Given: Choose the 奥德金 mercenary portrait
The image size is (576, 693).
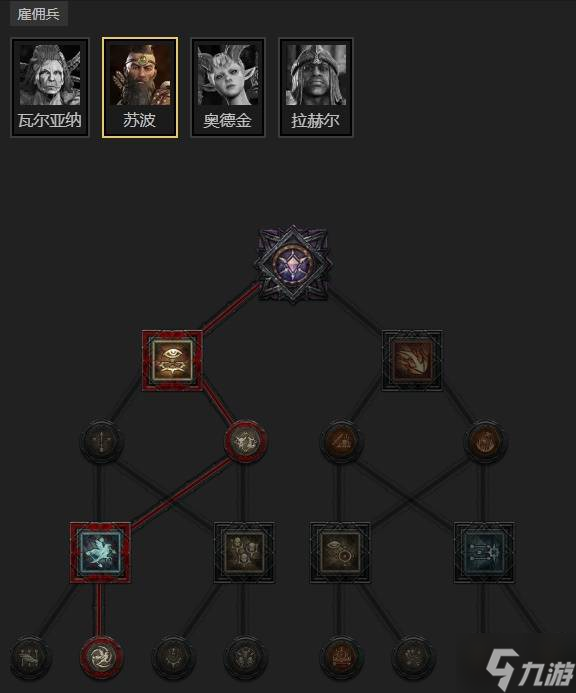Looking at the screenshot, I should tap(228, 88).
